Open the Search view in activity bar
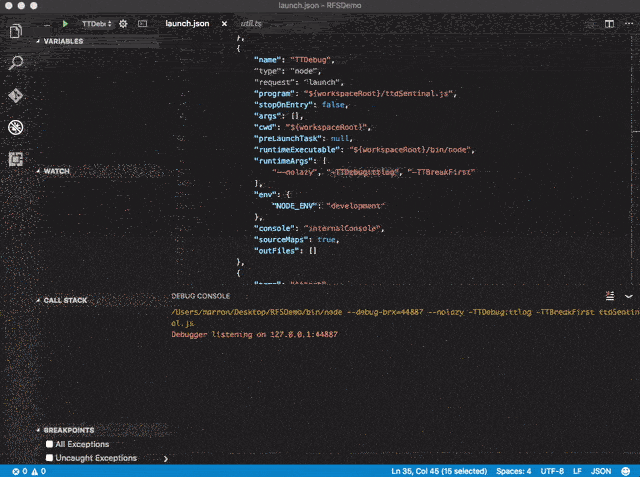The height and width of the screenshot is (477, 640). pyautogui.click(x=16, y=62)
